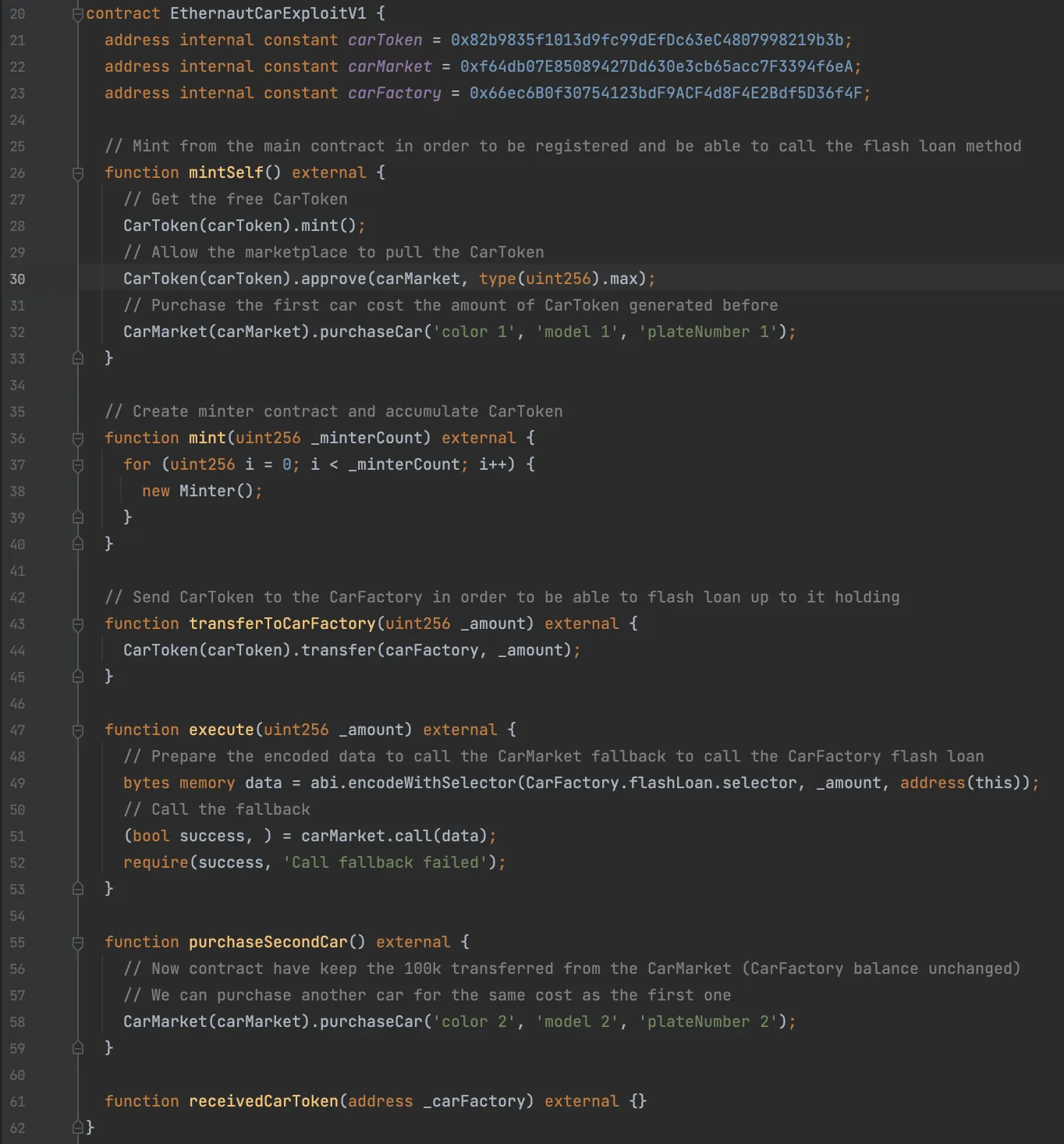This screenshot has width=1064, height=1144.
Task: Click the contract closing-brace fold marker on line 62
Action: tap(77, 1127)
